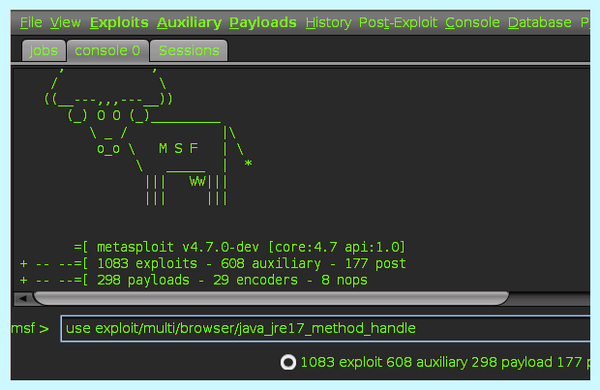The width and height of the screenshot is (600, 390).
Task: Open the History menu
Action: 328,23
